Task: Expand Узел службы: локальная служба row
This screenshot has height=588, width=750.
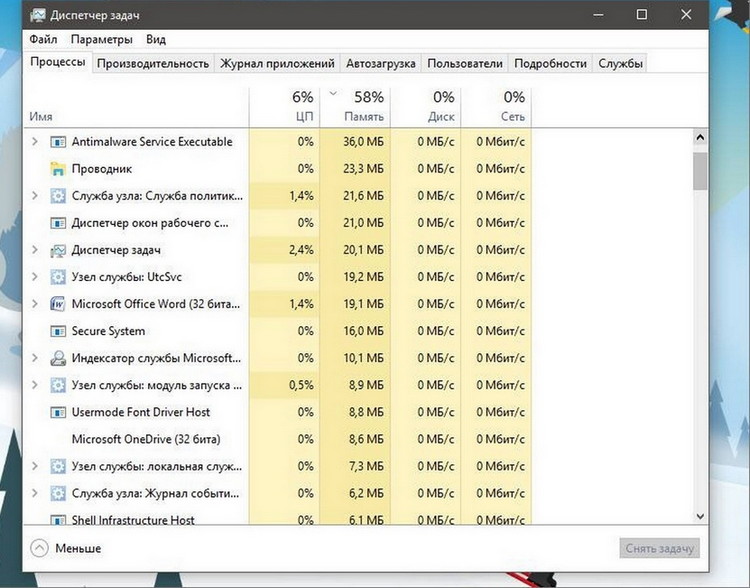Action: [34, 466]
